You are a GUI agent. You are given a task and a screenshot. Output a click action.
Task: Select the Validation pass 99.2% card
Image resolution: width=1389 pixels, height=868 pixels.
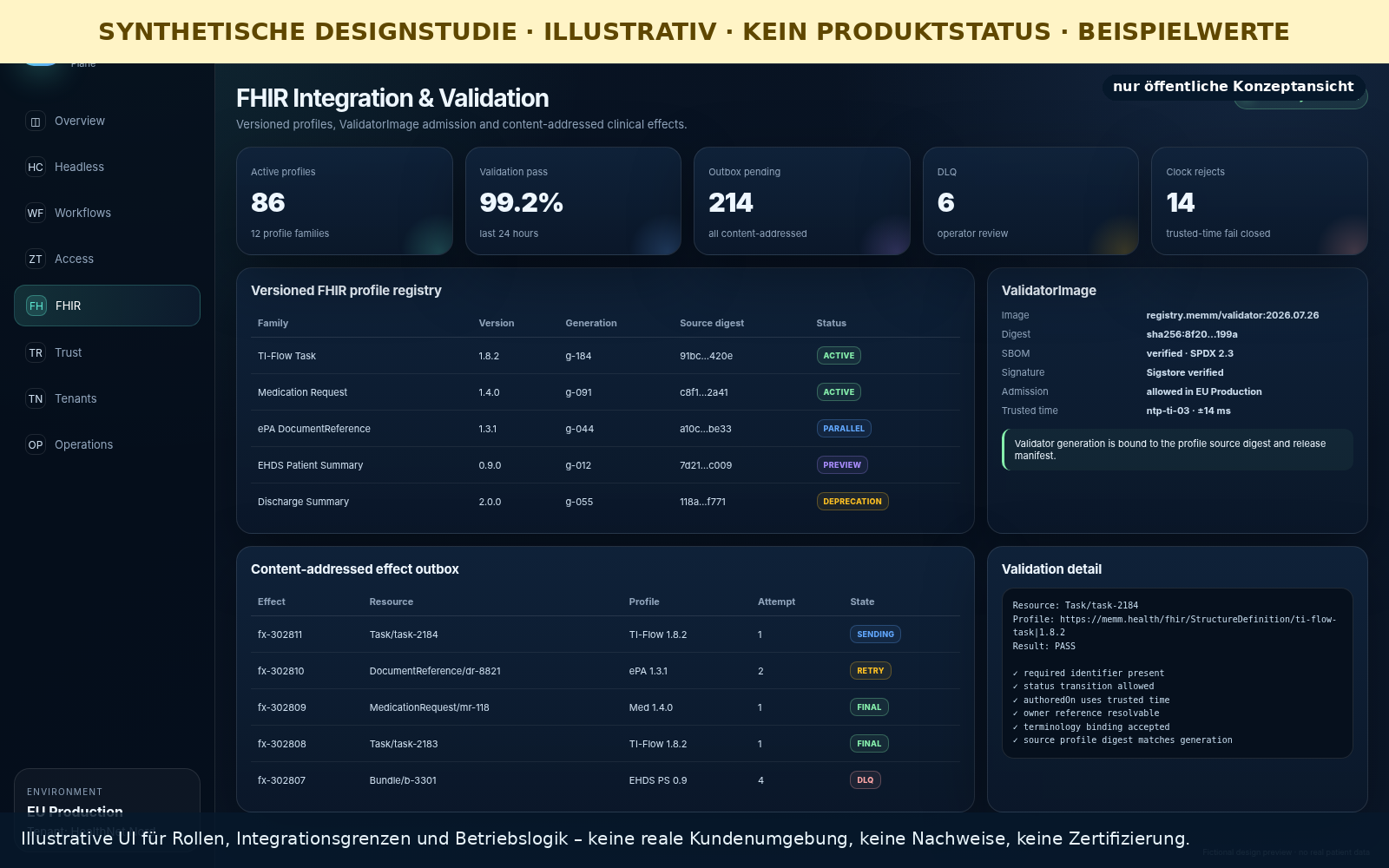click(x=573, y=201)
